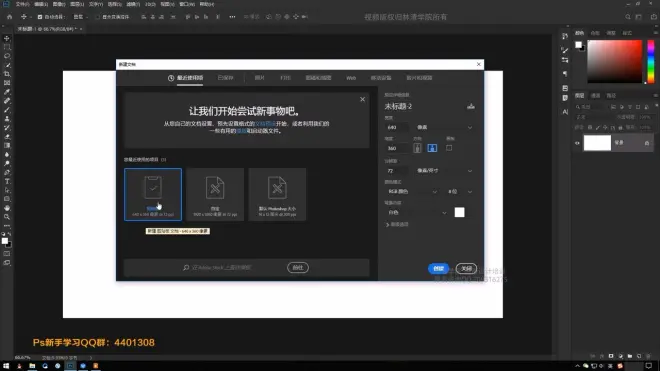Select the Move tool in left toolbar
The image size is (660, 371).
(7, 38)
